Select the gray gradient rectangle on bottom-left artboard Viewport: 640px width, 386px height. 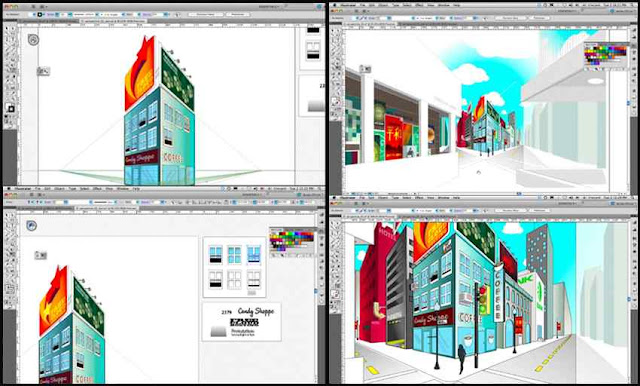click(x=218, y=331)
